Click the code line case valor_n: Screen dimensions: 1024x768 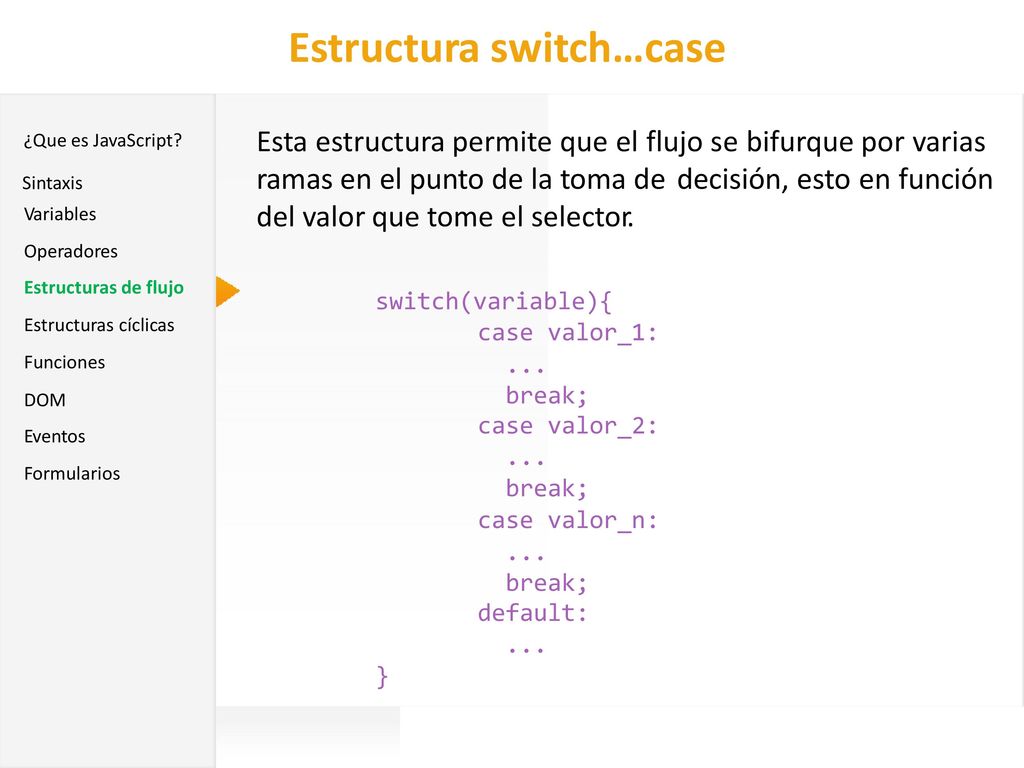point(567,520)
